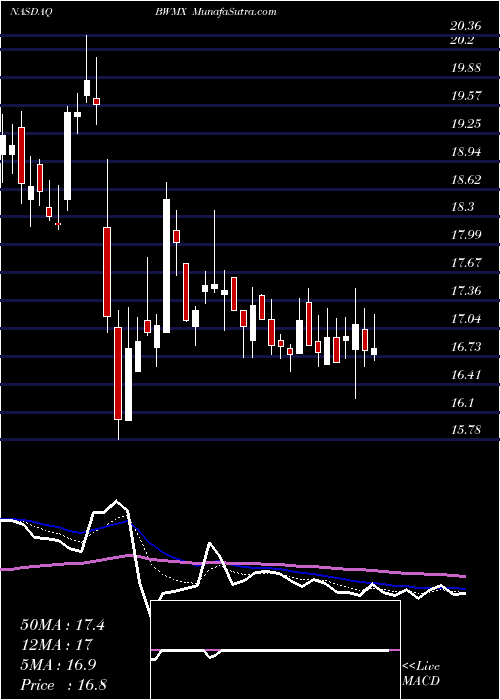This screenshot has height=700, width=500.
Task: Click the 15.78 price axis label
Action: (x=466, y=431)
